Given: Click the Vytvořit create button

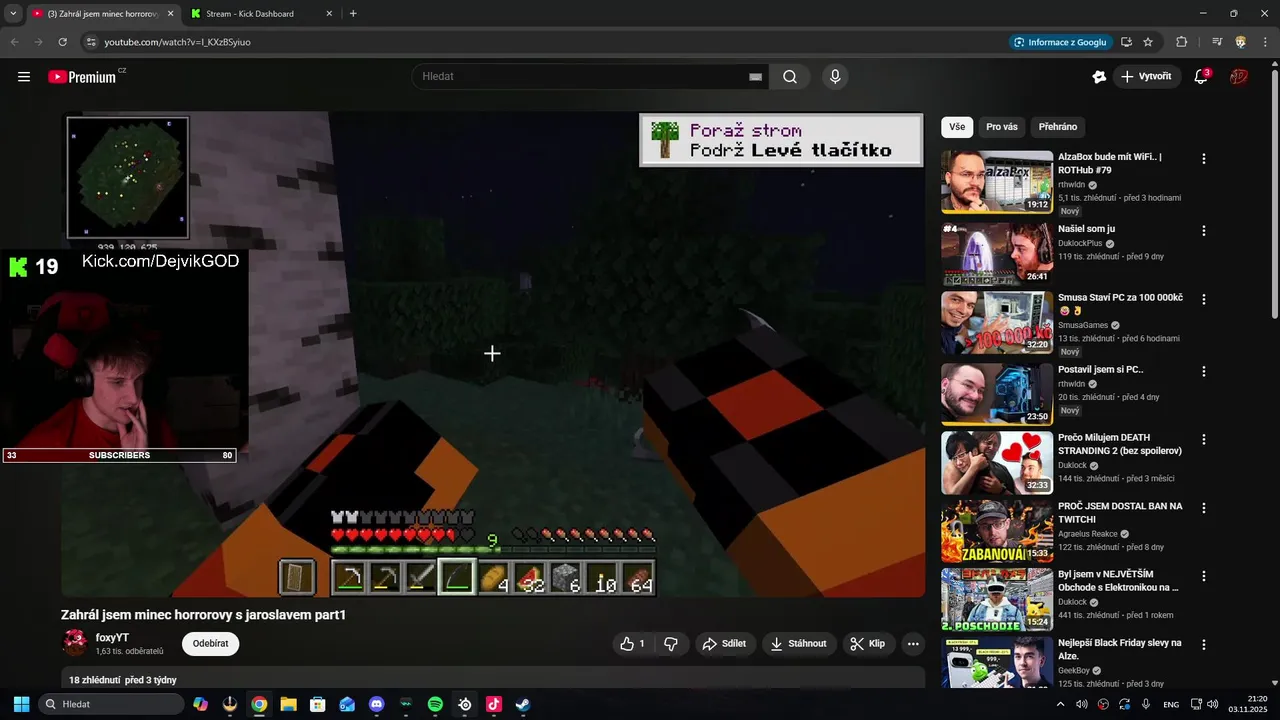Looking at the screenshot, I should pos(1147,77).
